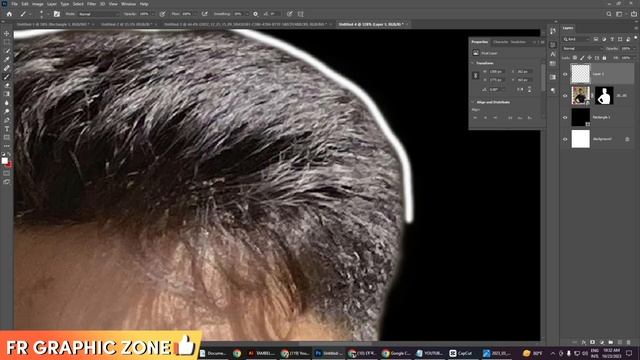Open the layer Kind filter dropdown
Viewport: 640px width, 360px height.
pyautogui.click(x=576, y=39)
